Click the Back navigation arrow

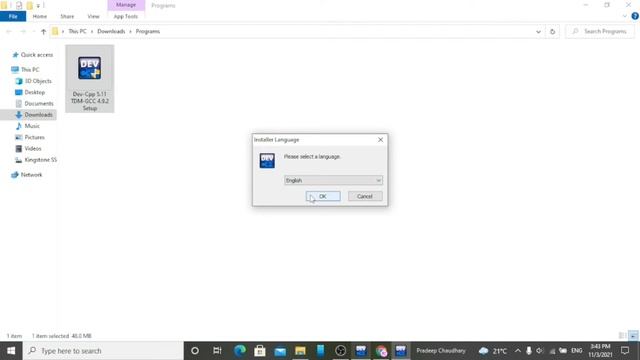9,31
